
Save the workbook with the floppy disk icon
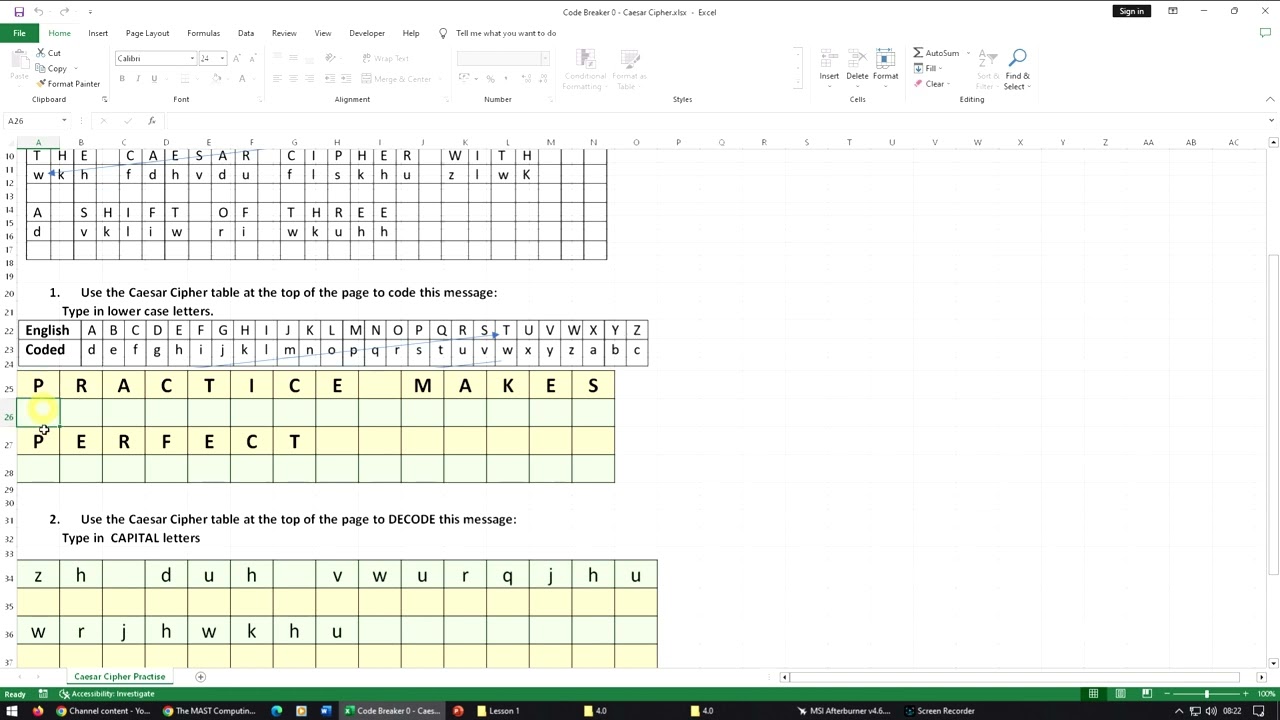[19, 12]
